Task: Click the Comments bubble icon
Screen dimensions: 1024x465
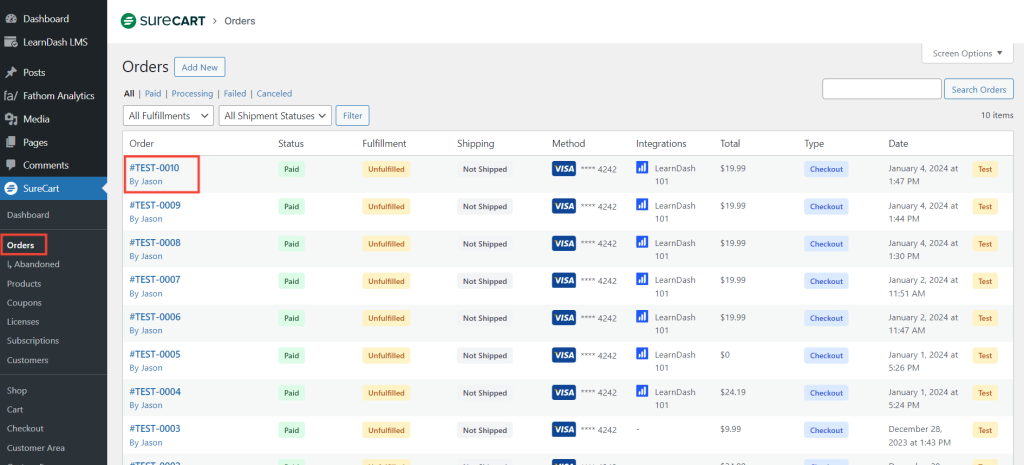Action: (11, 165)
